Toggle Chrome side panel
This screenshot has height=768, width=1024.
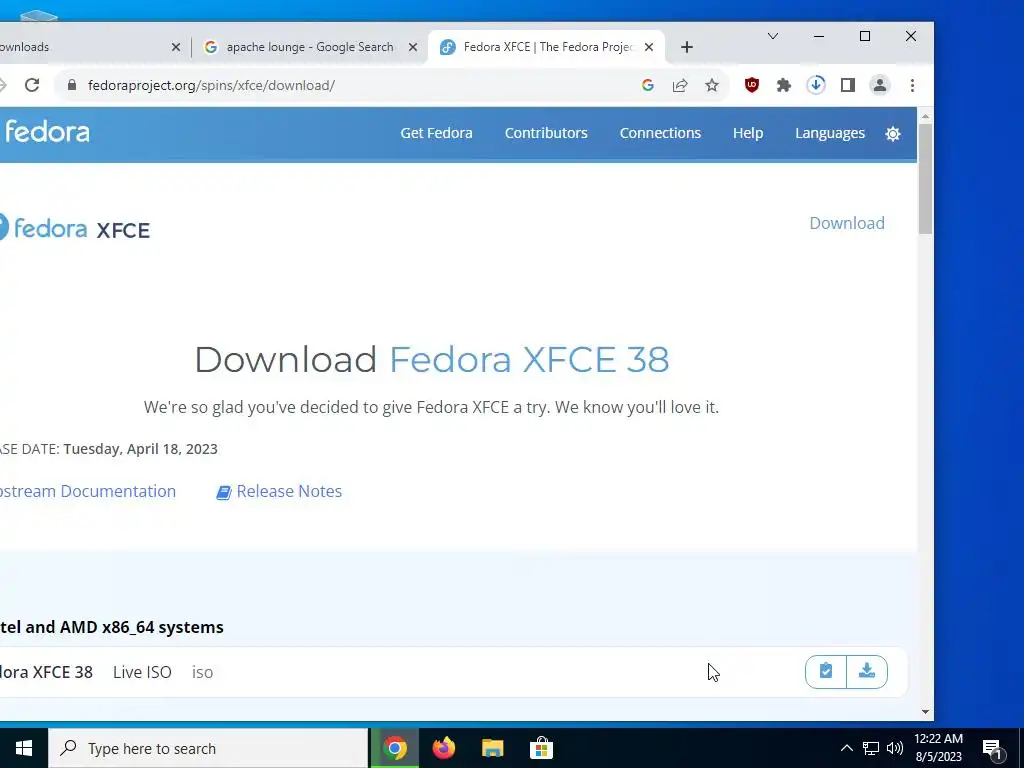click(x=848, y=85)
